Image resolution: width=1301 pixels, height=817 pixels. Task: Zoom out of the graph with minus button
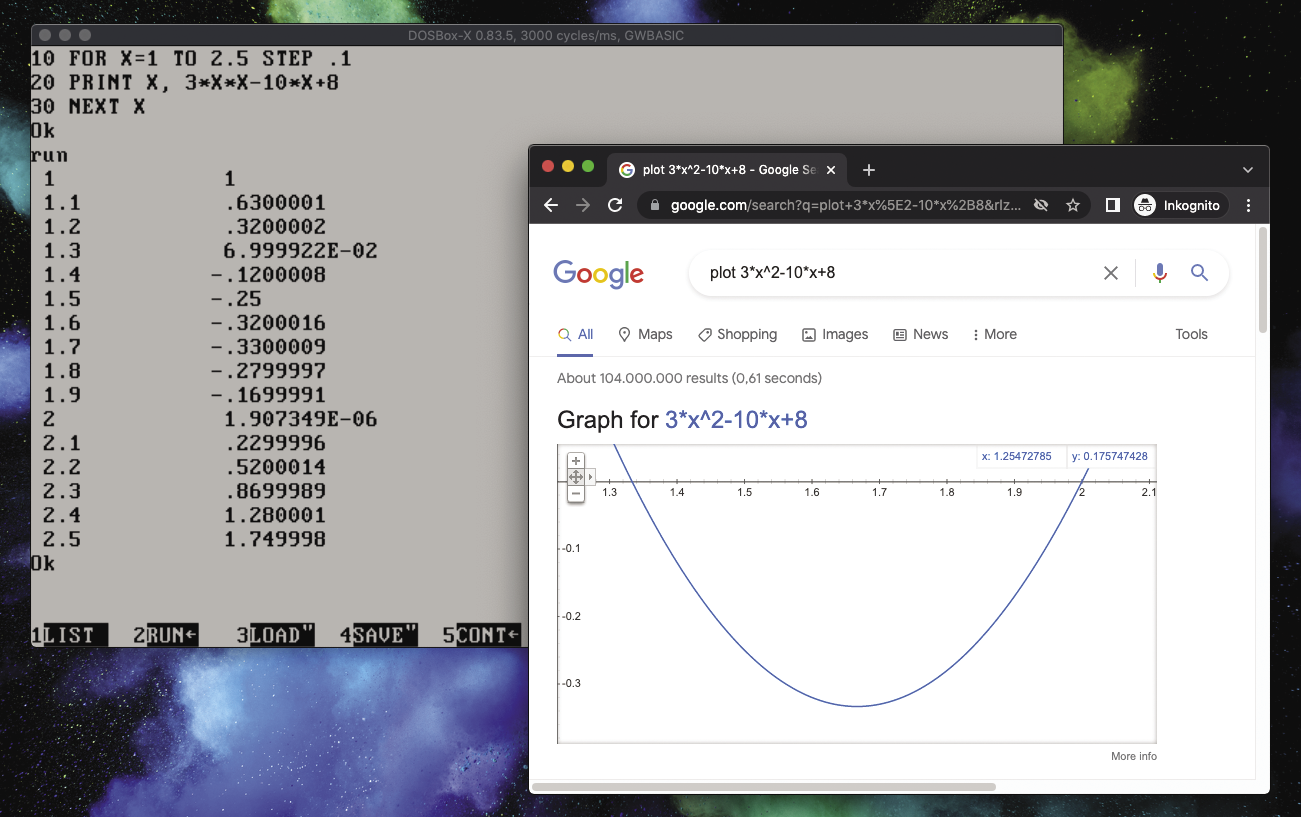[576, 494]
